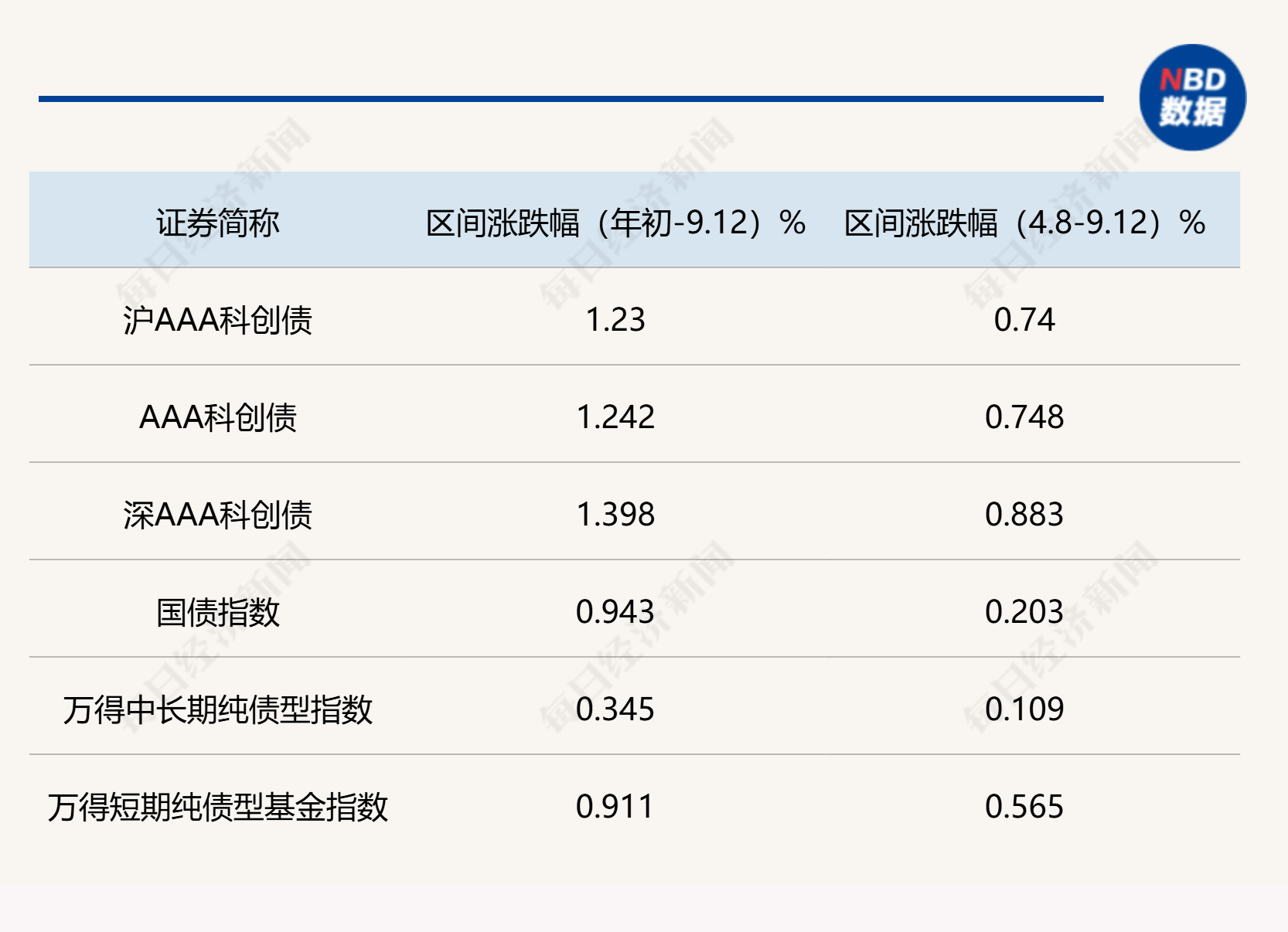Image resolution: width=1288 pixels, height=932 pixels.
Task: Click the value 1.23 cell
Action: point(615,320)
